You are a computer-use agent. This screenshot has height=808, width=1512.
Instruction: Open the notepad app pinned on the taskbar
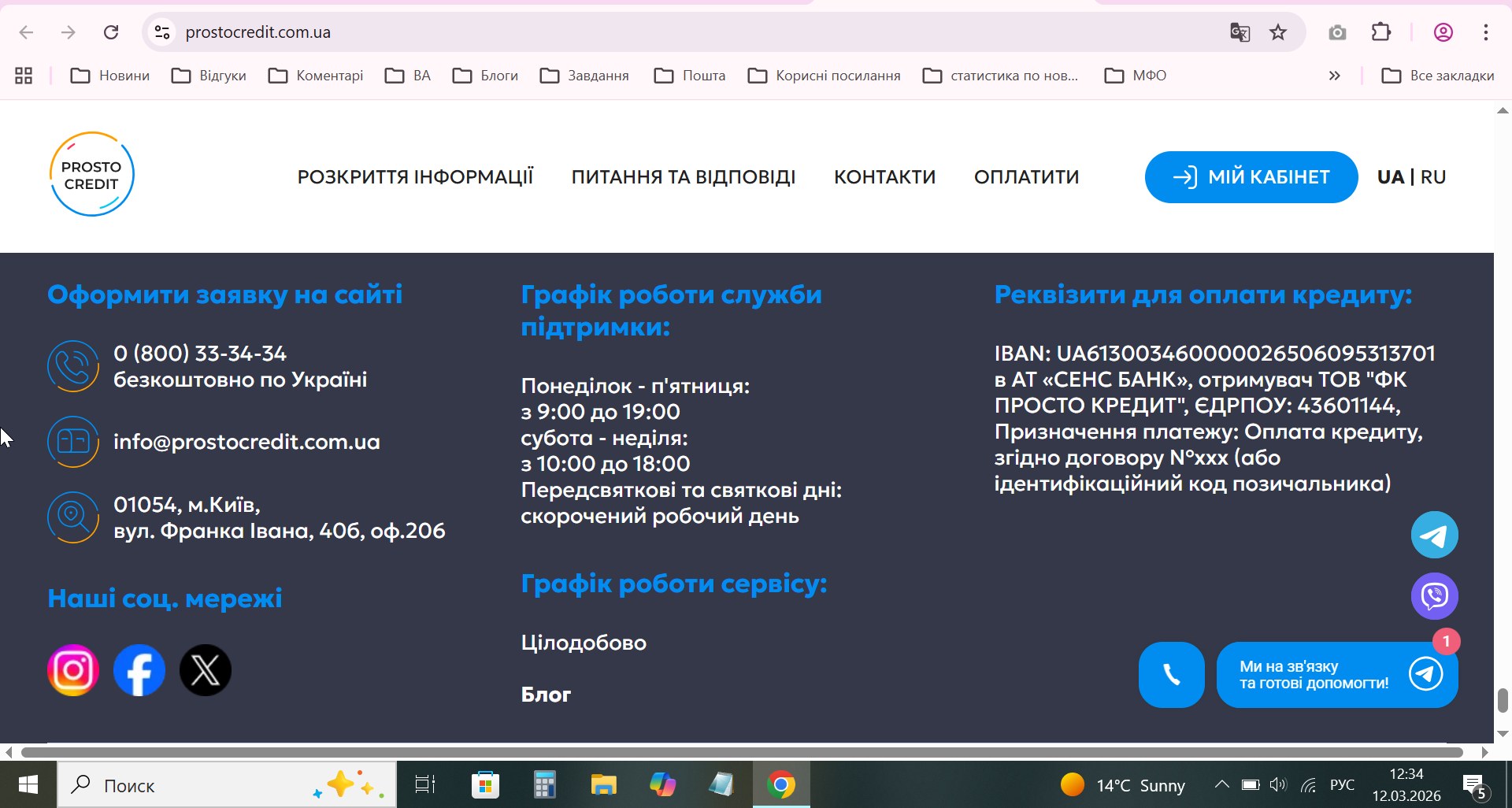point(721,785)
